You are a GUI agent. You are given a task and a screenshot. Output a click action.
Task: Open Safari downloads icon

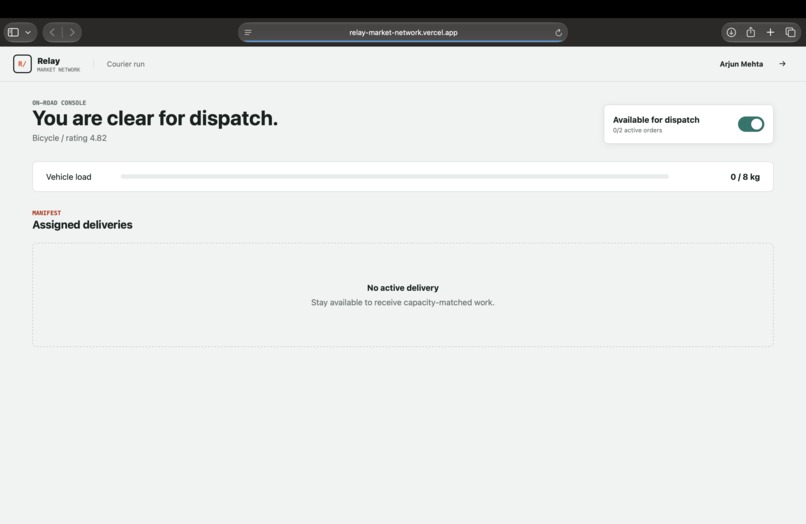coord(731,32)
